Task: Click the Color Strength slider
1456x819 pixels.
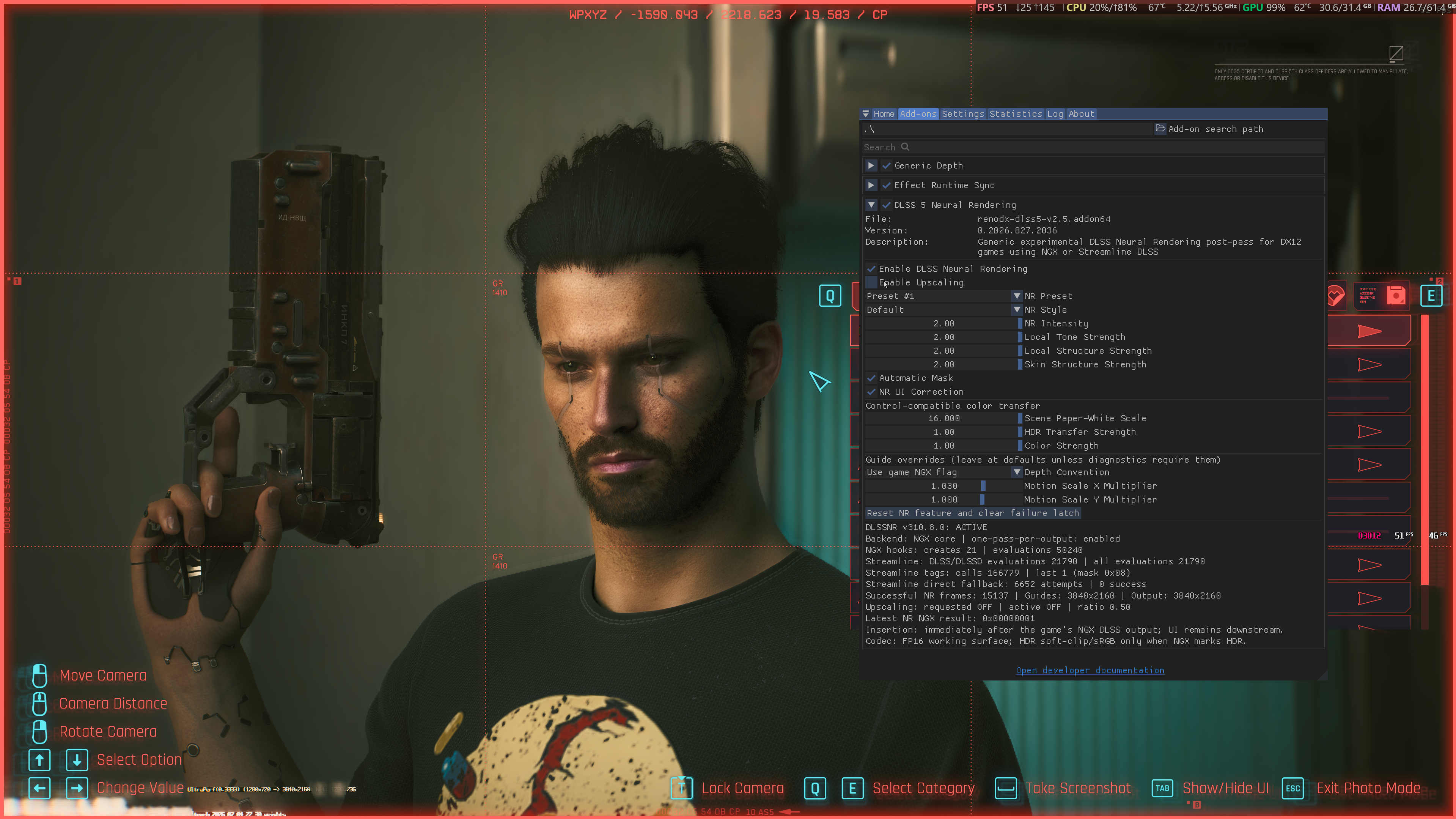Action: [x=943, y=446]
